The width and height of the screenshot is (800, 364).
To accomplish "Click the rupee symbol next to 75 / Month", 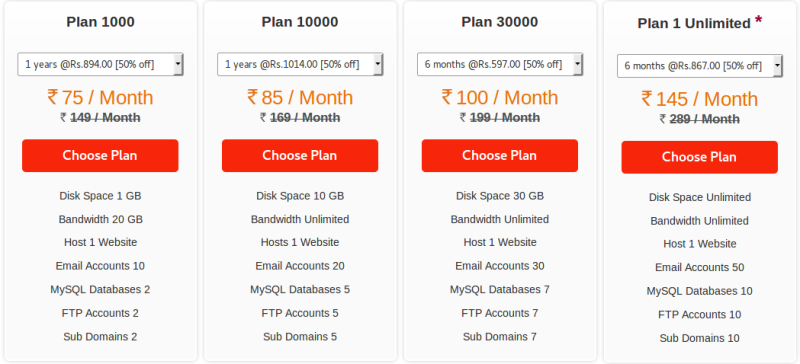I will [x=53, y=96].
